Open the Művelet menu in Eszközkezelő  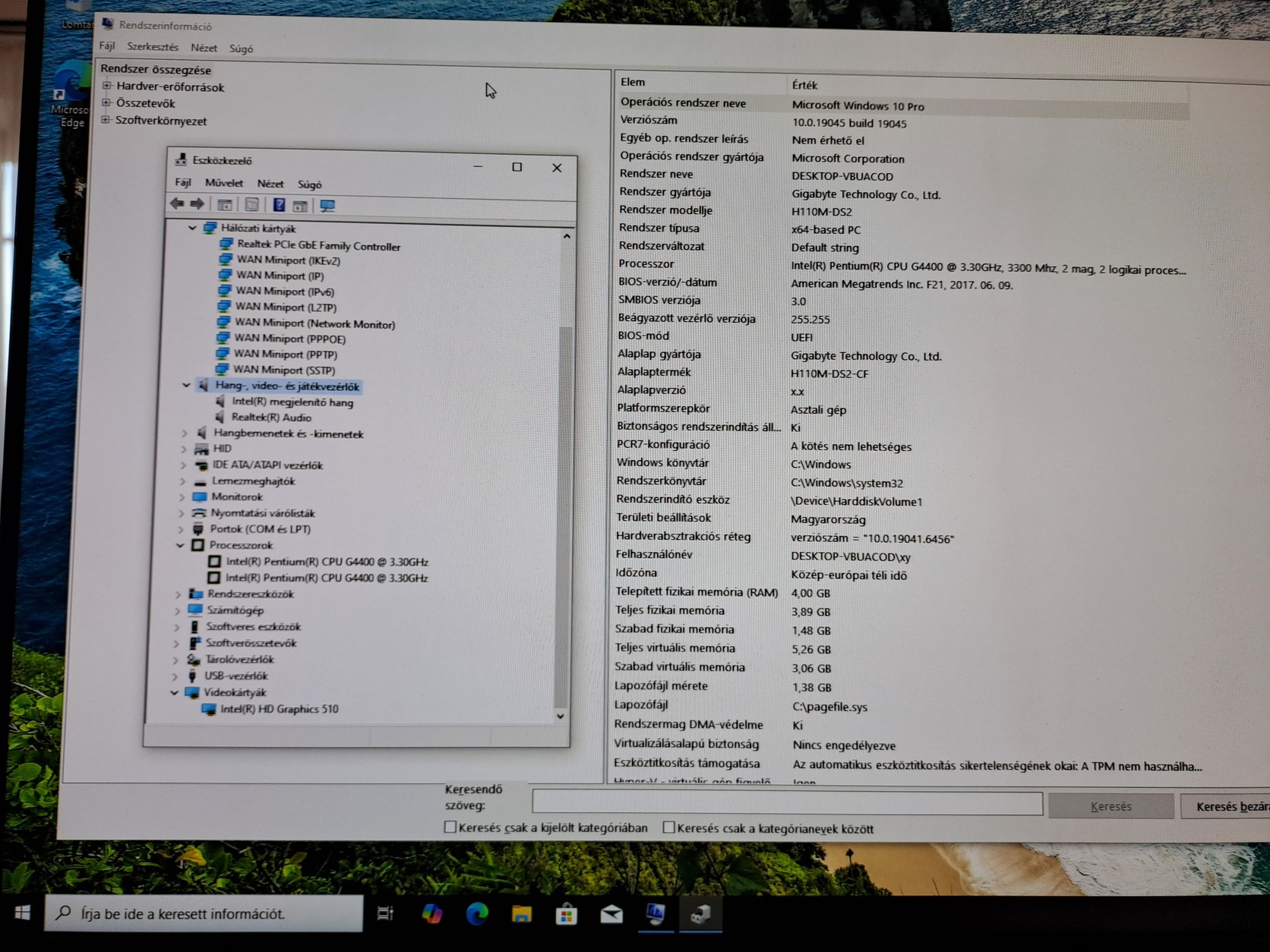point(224,183)
